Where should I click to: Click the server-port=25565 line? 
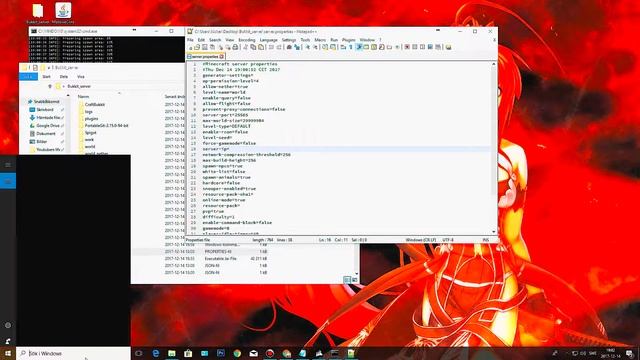225,115
